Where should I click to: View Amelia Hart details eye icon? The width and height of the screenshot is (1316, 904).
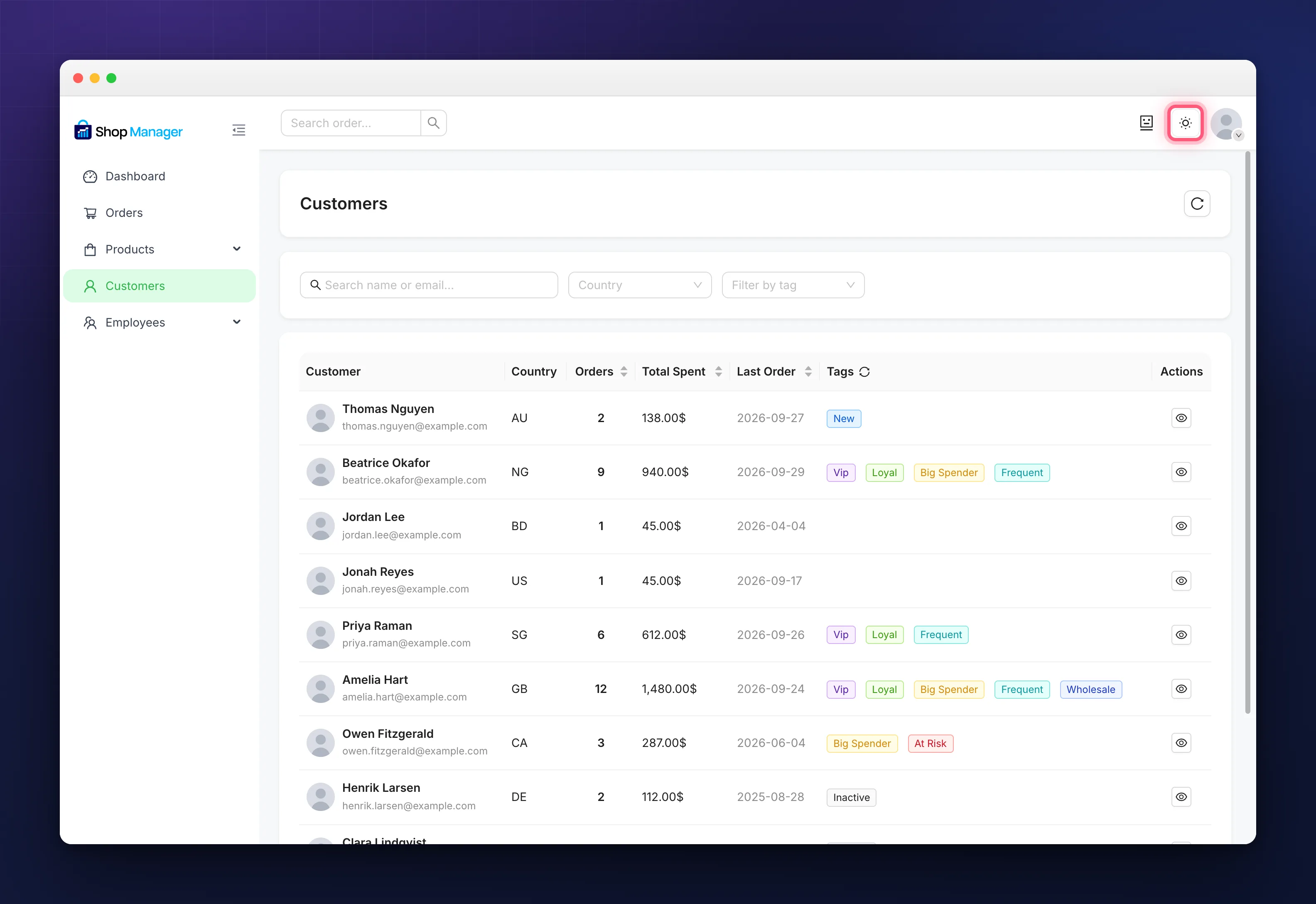[1181, 689]
